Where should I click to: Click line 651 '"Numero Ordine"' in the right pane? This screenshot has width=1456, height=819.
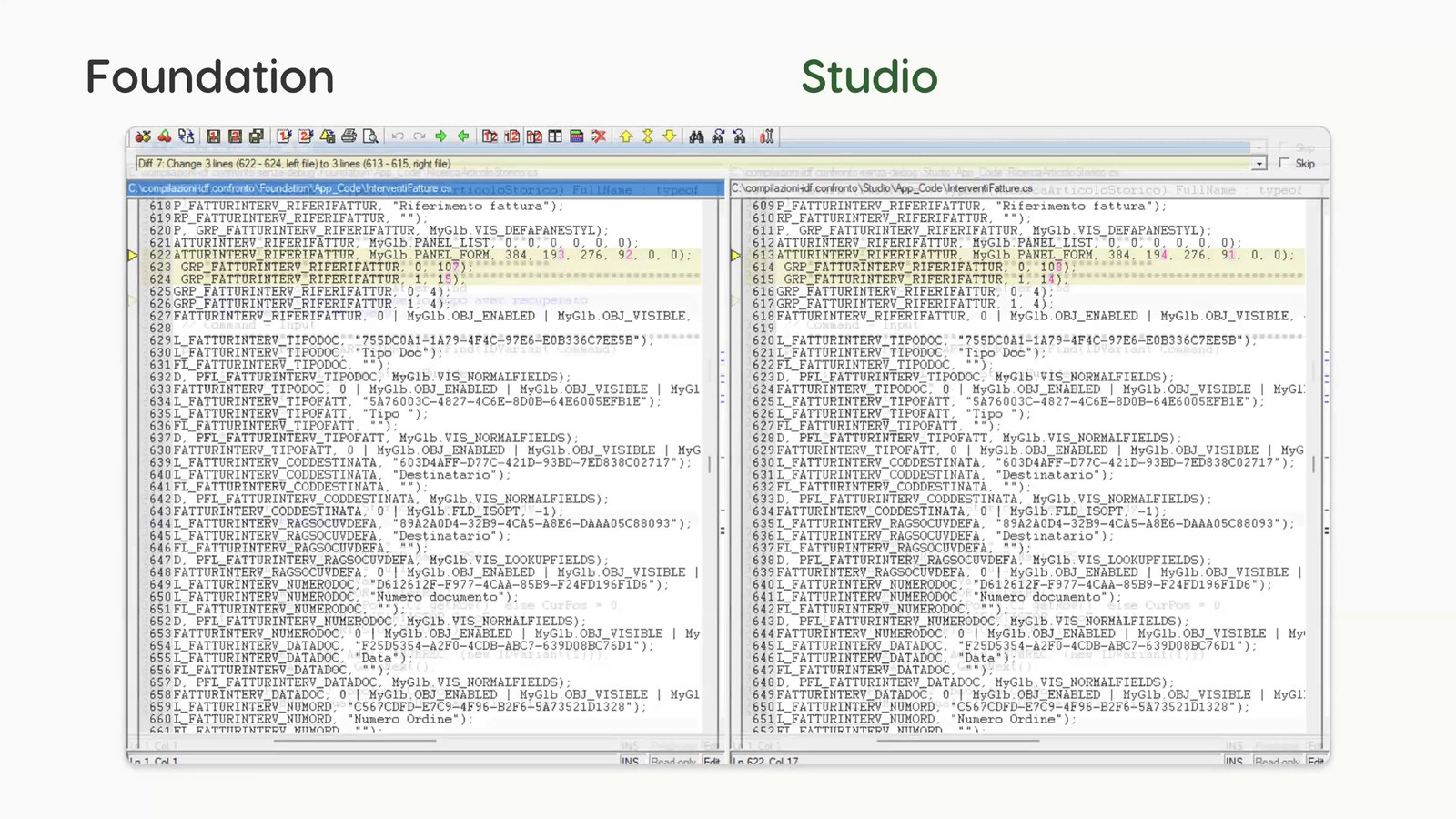[1010, 719]
